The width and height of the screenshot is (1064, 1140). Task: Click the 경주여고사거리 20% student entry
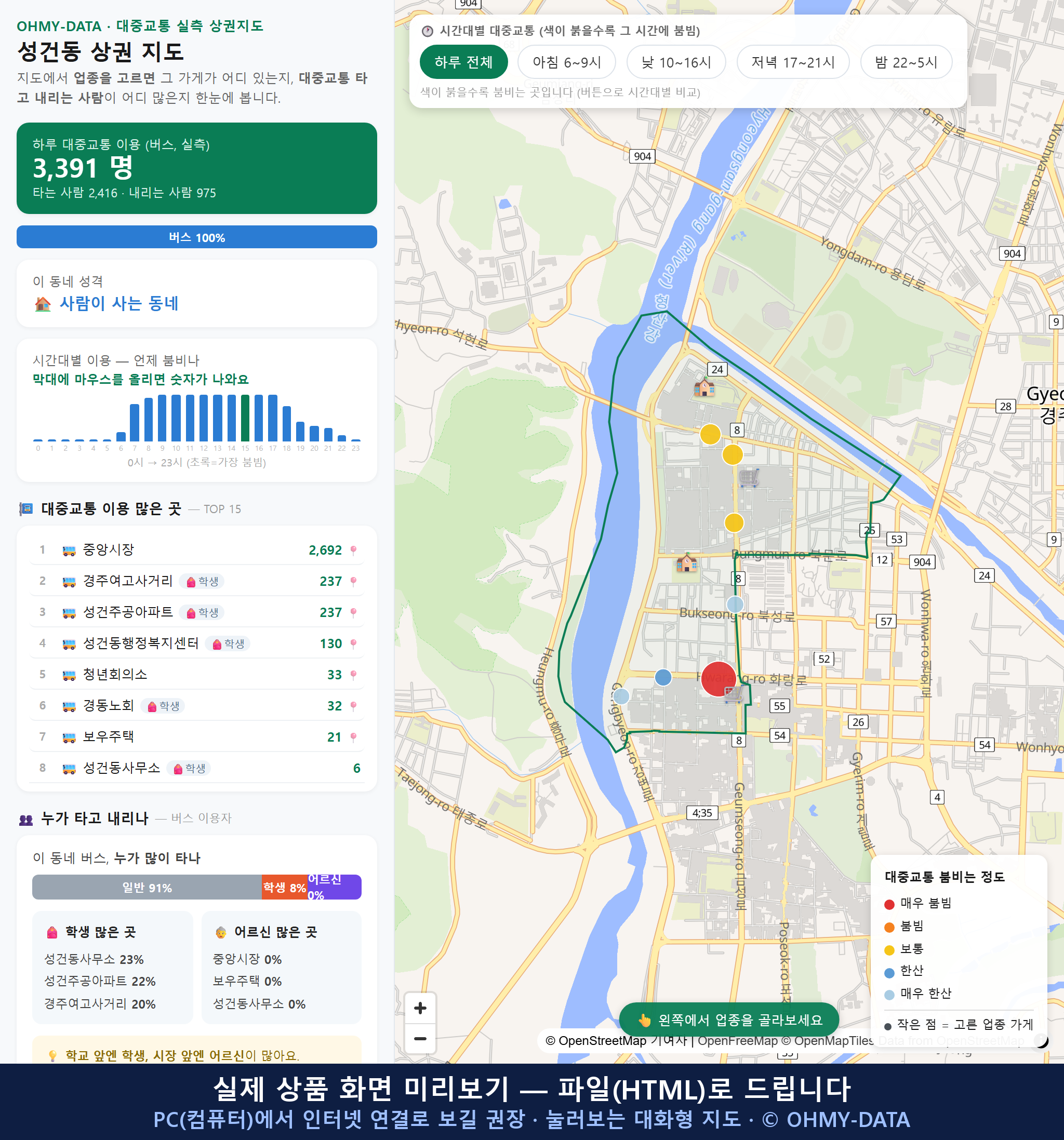[x=100, y=1004]
